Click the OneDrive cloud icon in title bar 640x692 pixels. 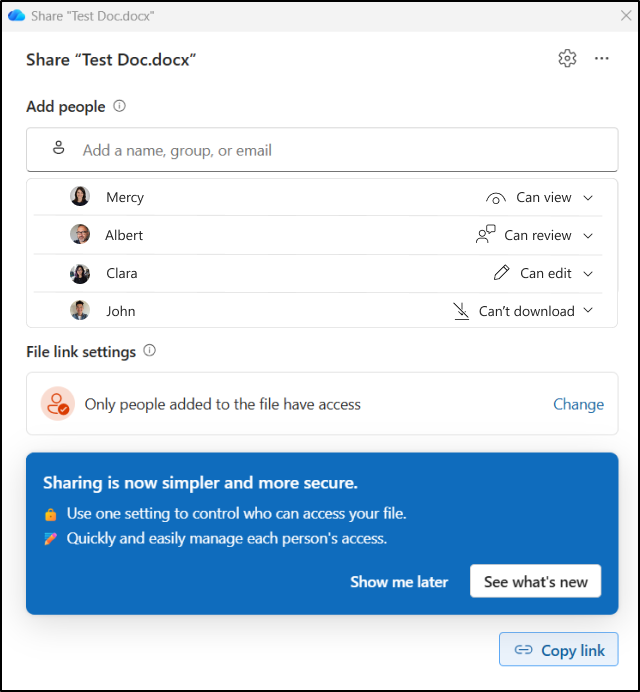(17, 15)
